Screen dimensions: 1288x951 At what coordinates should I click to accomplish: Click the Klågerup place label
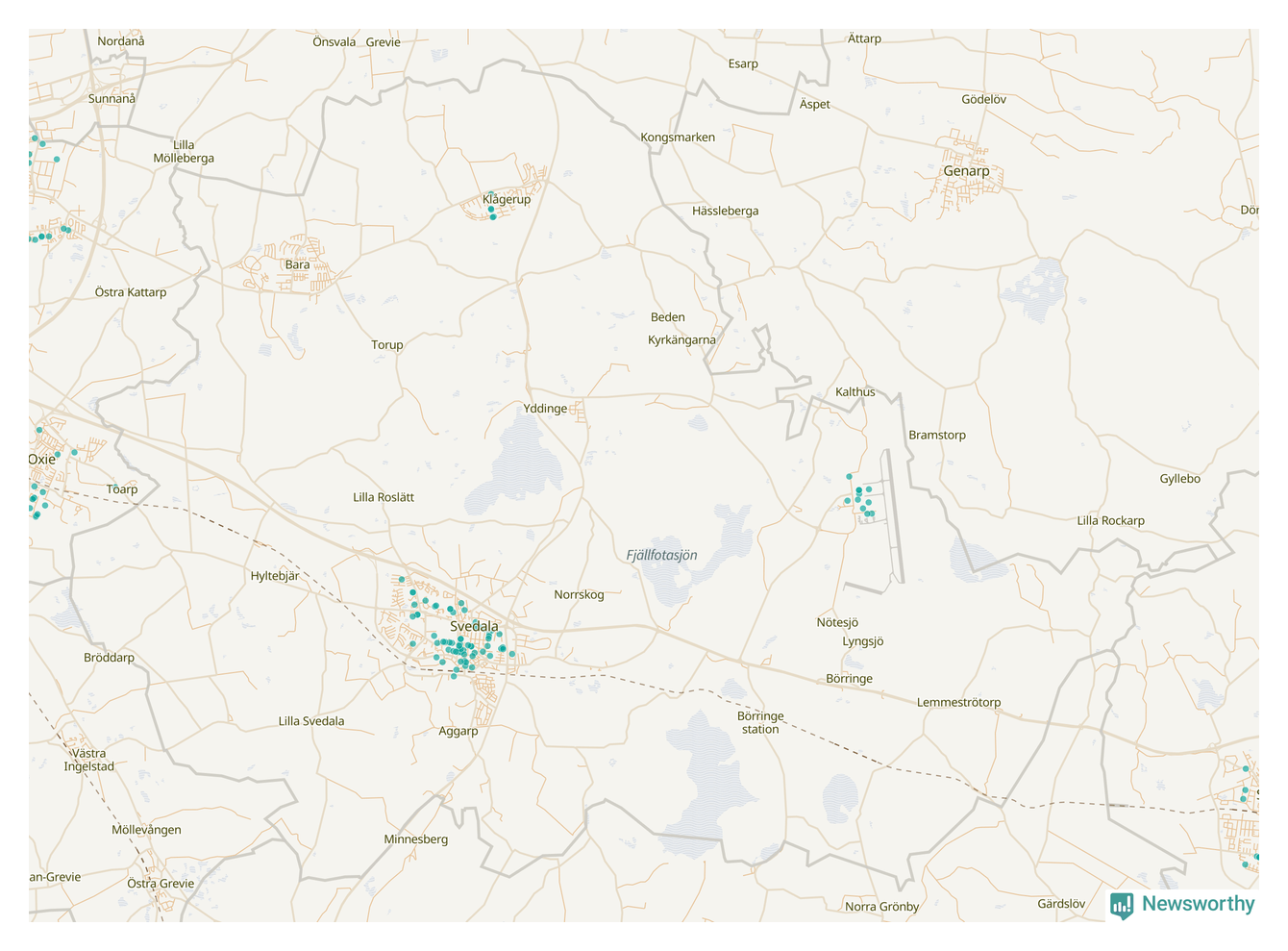point(507,199)
